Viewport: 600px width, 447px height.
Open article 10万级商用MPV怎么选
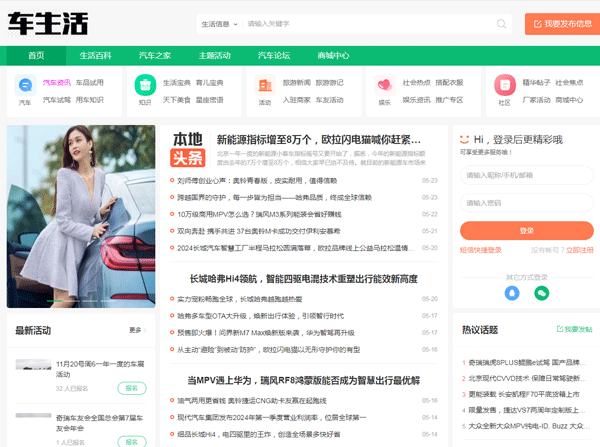tap(259, 214)
